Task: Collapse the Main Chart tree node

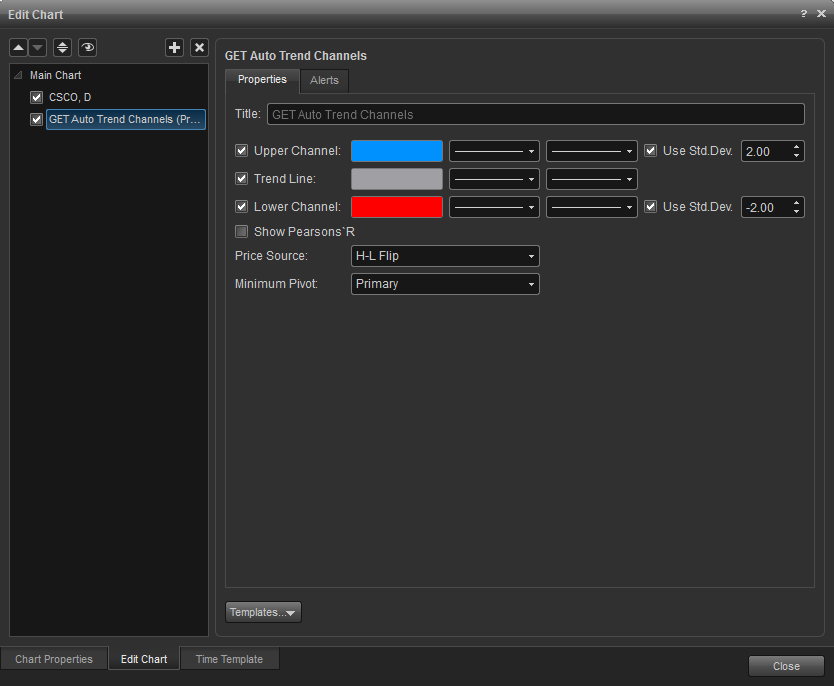Action: click(18, 75)
